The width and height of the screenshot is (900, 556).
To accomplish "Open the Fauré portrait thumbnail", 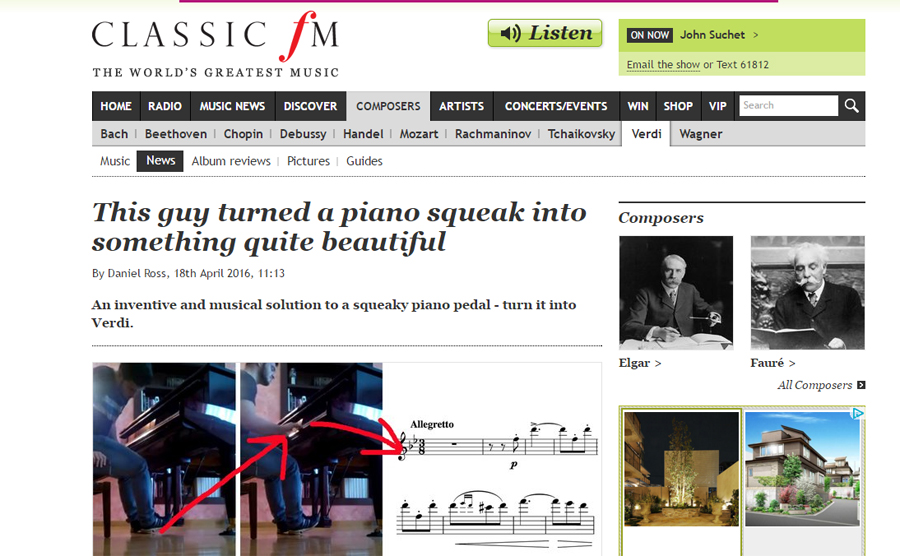I will (808, 293).
